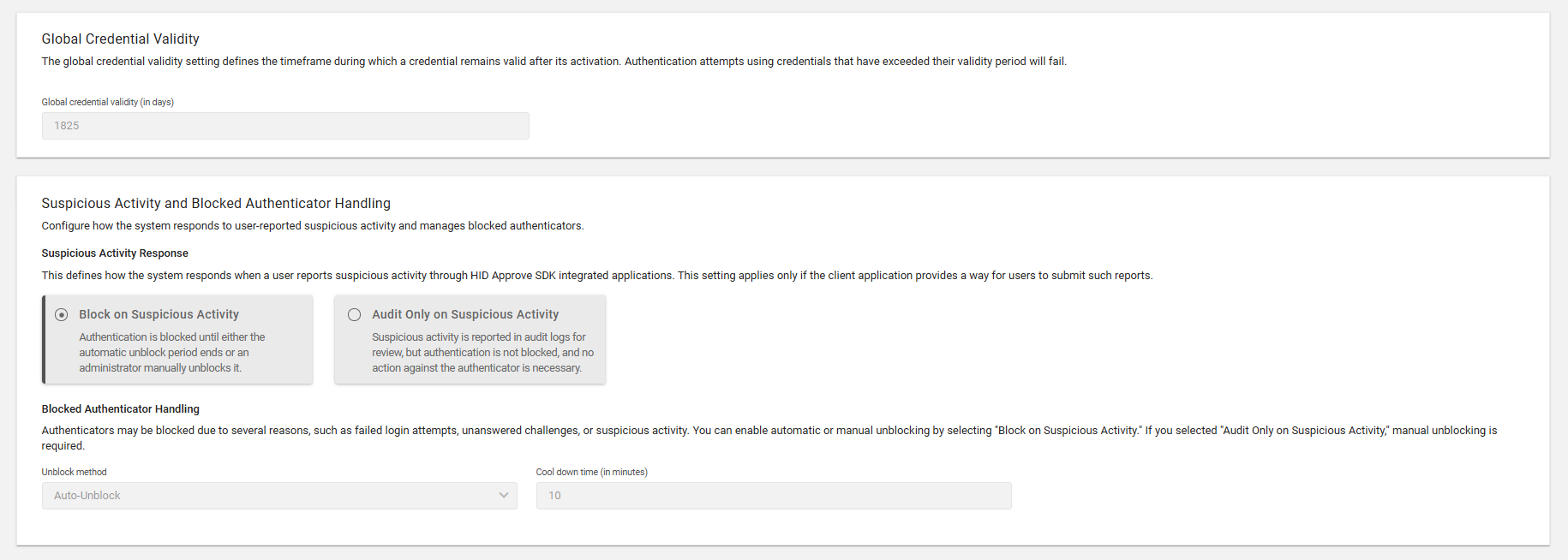The image size is (1568, 560).
Task: Click the 'Configure how the system responds' description line
Action: click(313, 226)
